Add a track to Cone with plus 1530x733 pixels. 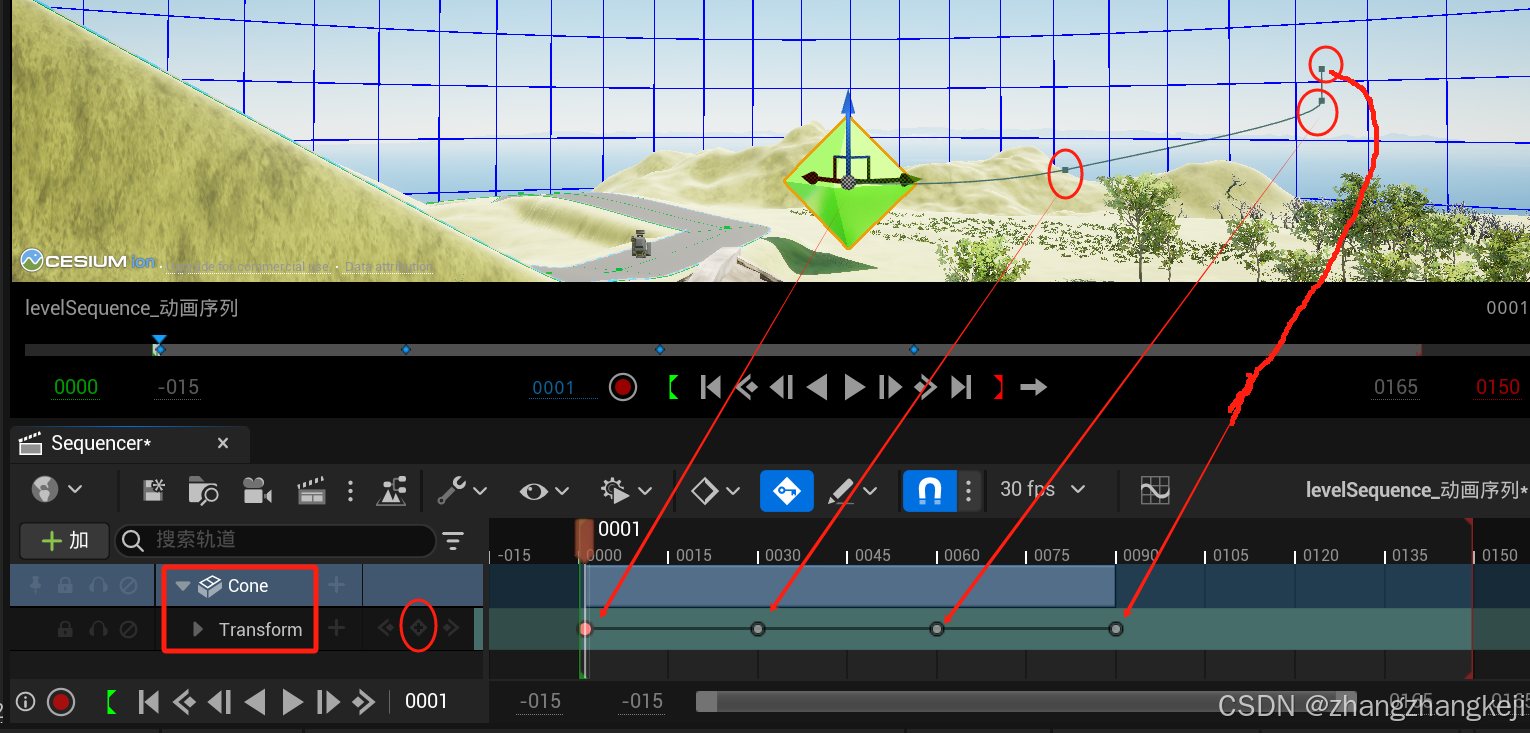[x=337, y=585]
